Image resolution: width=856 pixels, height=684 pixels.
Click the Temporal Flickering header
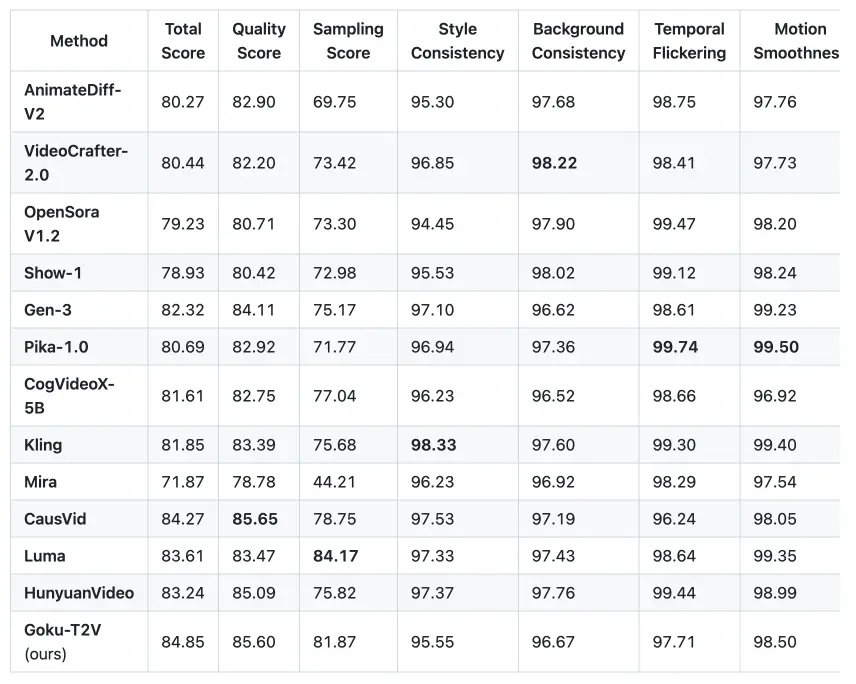(689, 41)
